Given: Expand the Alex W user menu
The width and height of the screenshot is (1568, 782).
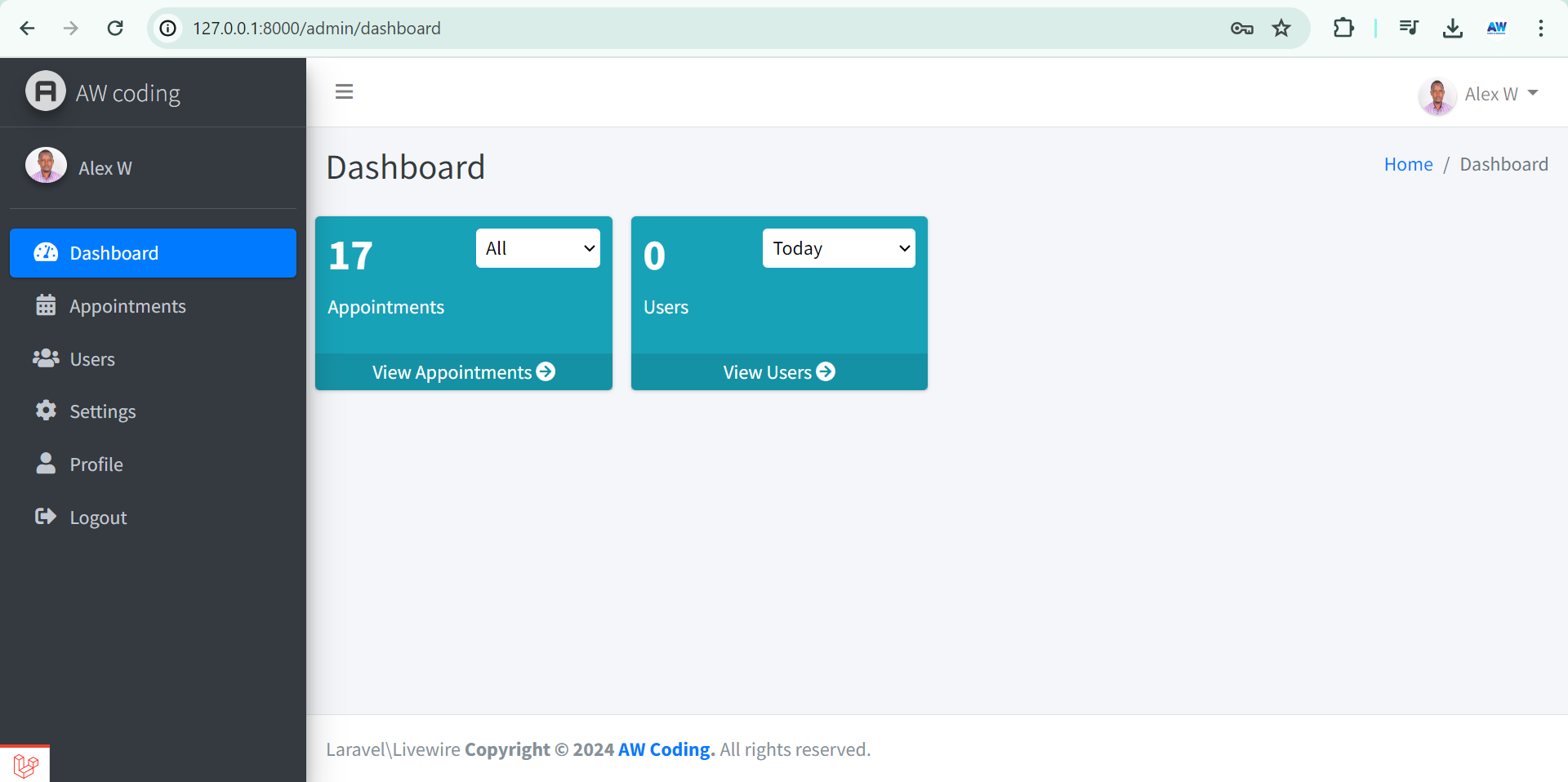Looking at the screenshot, I should [1479, 95].
